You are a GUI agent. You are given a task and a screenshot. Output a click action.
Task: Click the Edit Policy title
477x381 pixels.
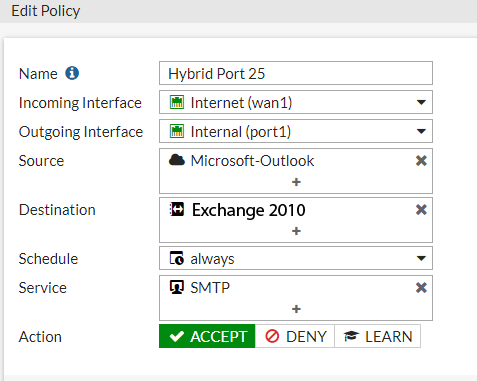pos(46,11)
